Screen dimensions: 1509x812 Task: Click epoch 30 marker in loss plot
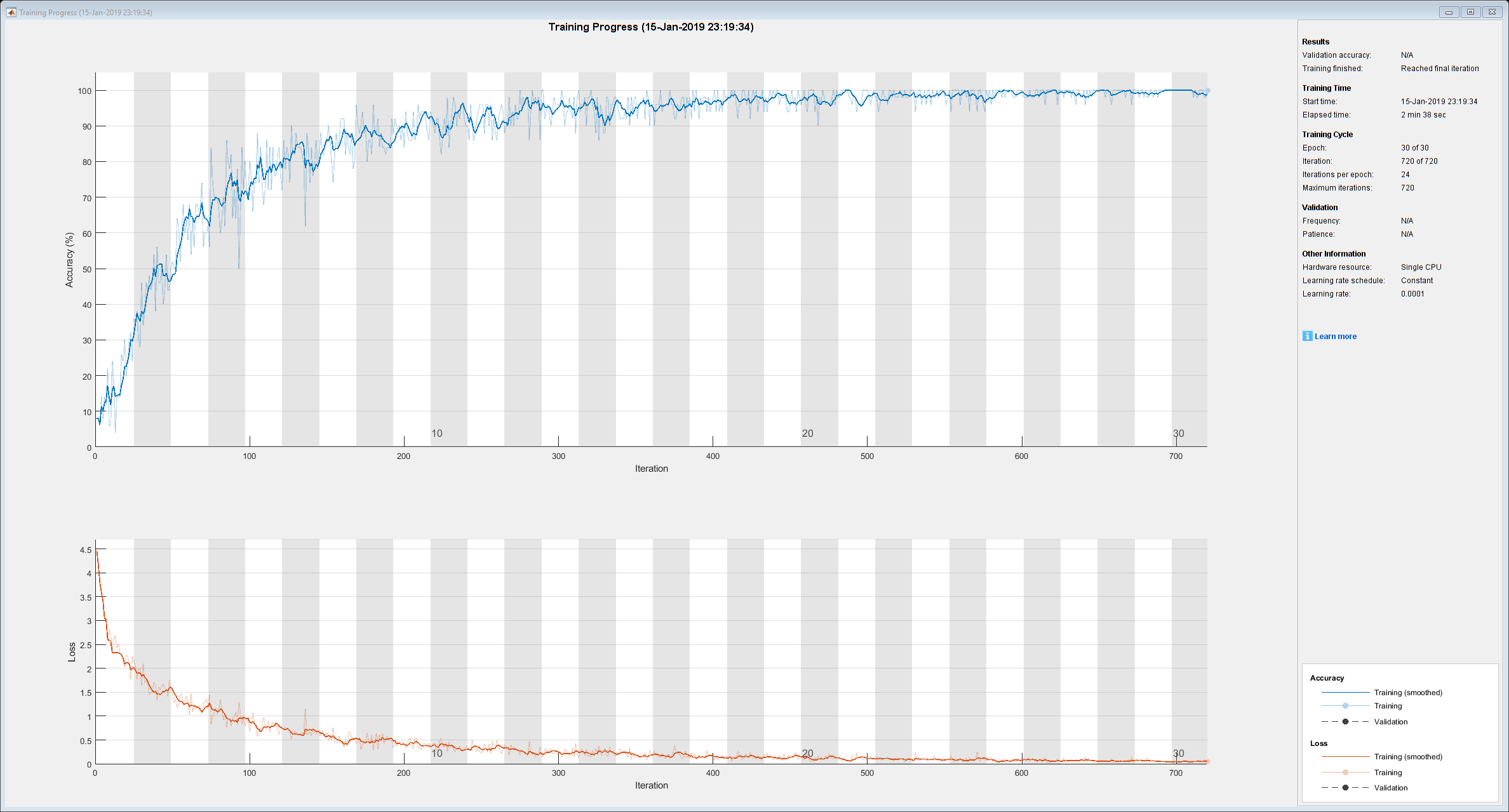point(1178,754)
